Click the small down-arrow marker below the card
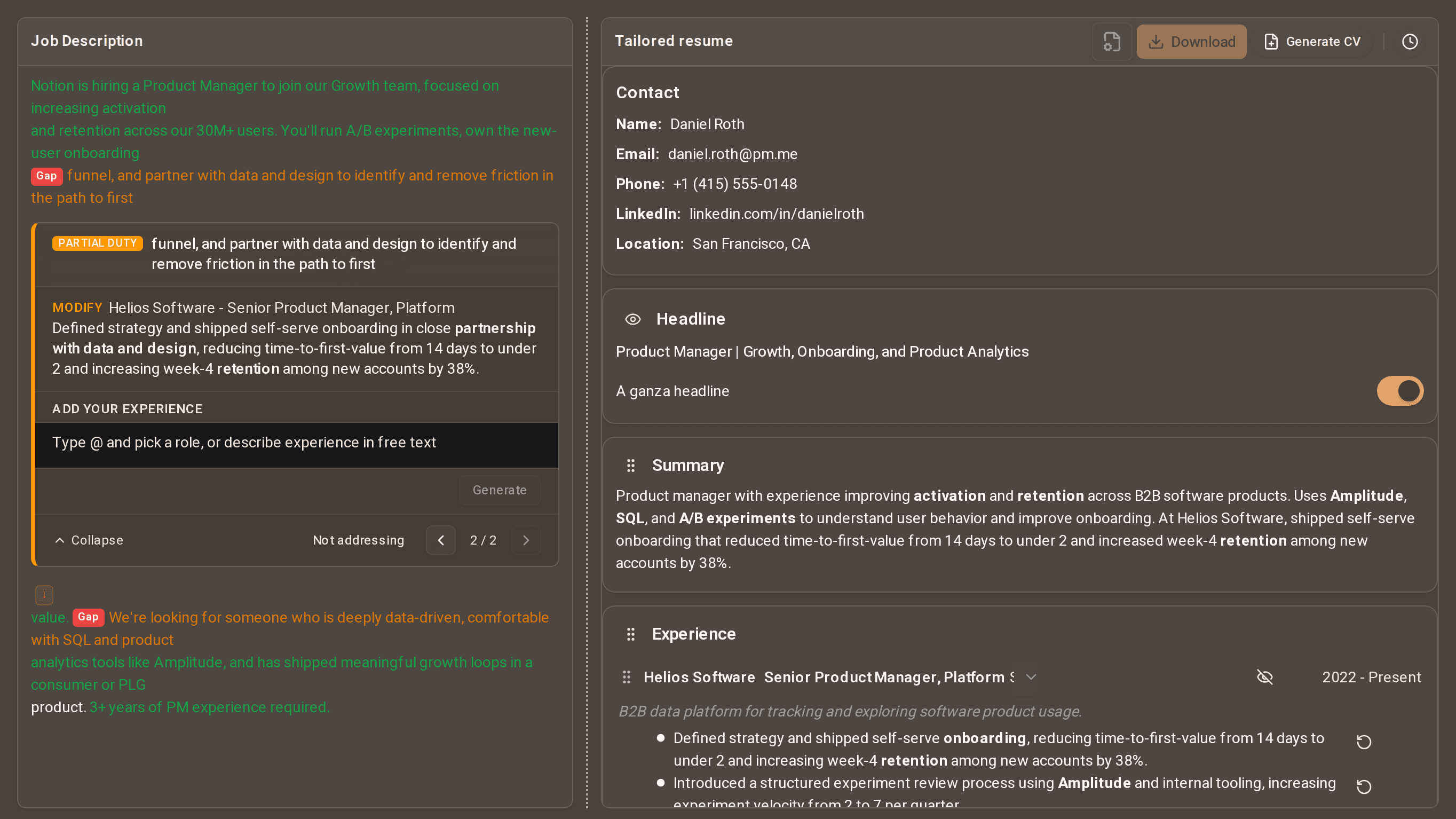The height and width of the screenshot is (819, 1456). coord(44,595)
